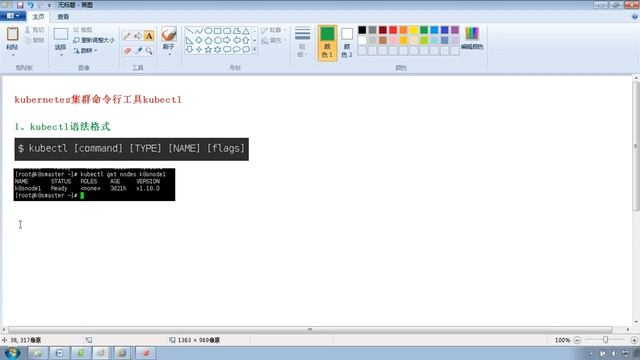The width and height of the screenshot is (640, 360).
Task: Pick the lime green color swatch
Action: 424,40
